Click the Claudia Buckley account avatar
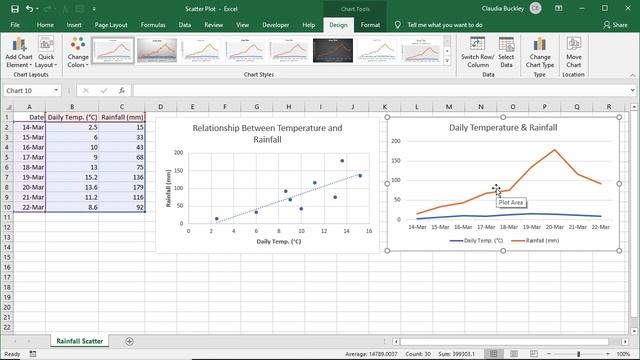640x360 pixels. 536,9
